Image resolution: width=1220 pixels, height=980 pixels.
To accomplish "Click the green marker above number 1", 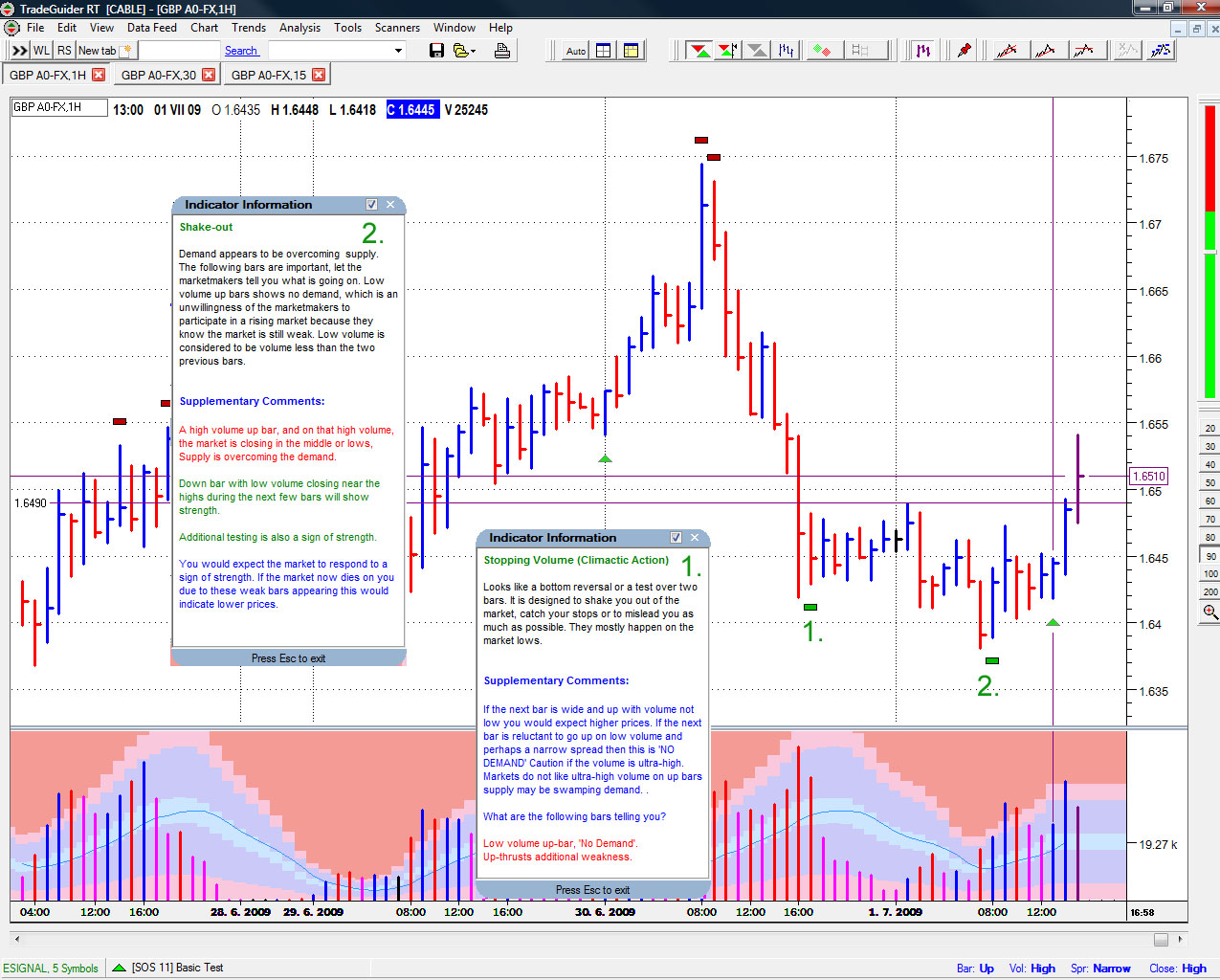I will pyautogui.click(x=810, y=607).
